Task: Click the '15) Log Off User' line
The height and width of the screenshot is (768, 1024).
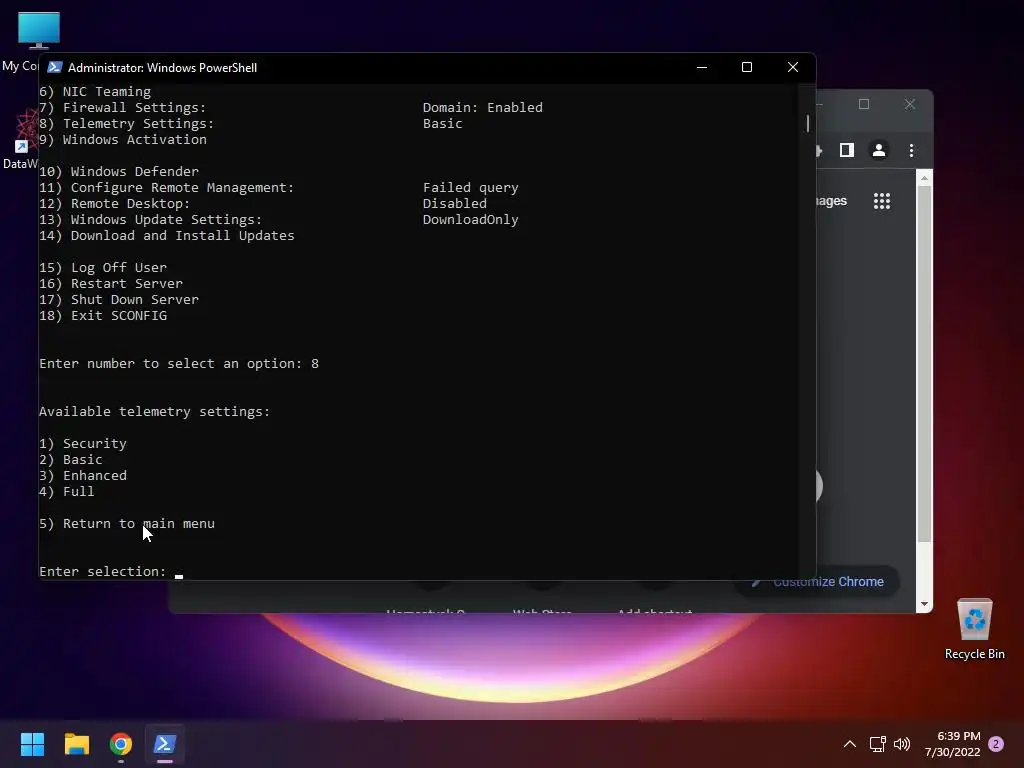Action: [x=103, y=267]
